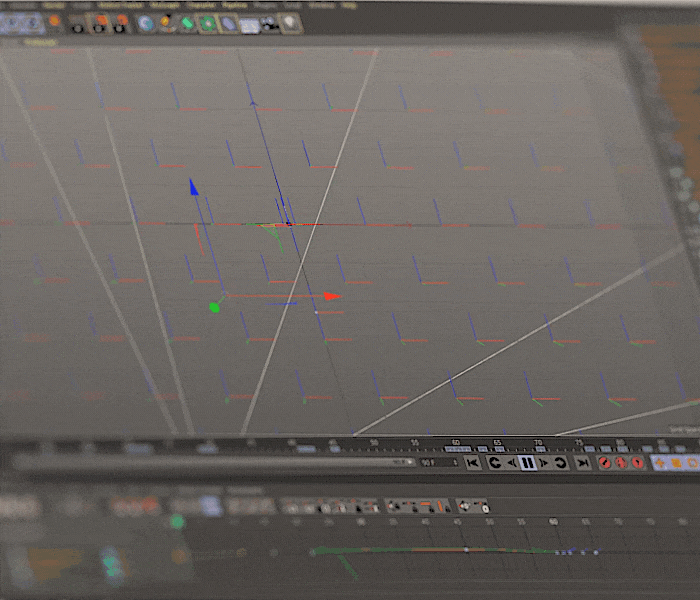Viewport: 700px width, 600px height.
Task: Click Render to Picture Viewer icon
Action: pos(100,25)
